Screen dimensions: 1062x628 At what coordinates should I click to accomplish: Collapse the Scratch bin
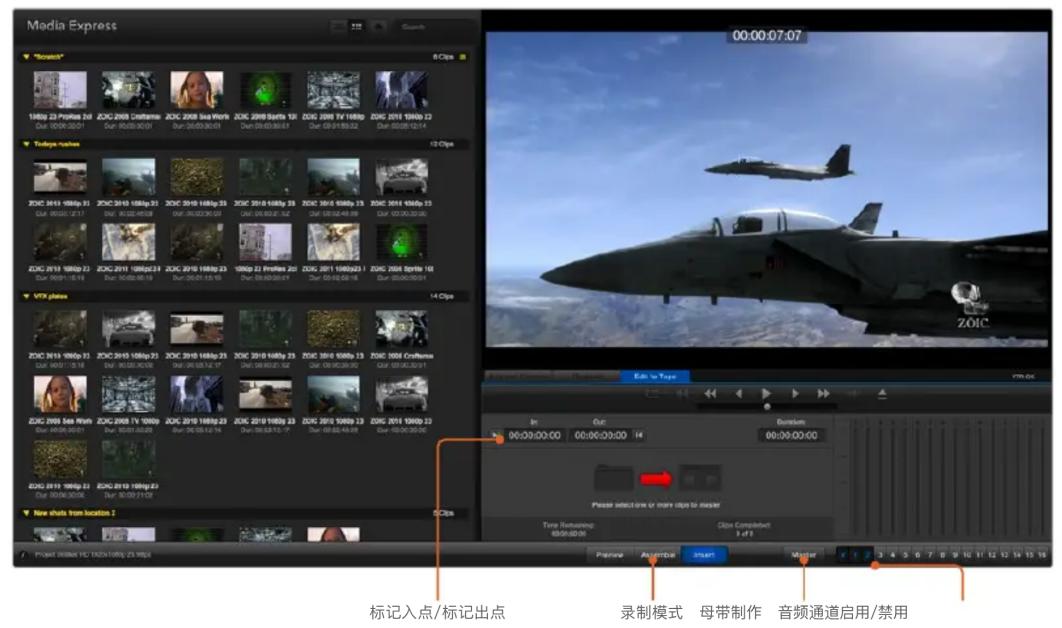point(26,58)
